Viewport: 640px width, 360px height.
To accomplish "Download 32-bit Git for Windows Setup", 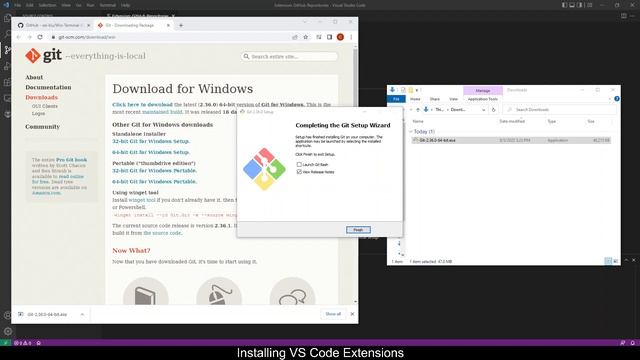I will click(151, 141).
